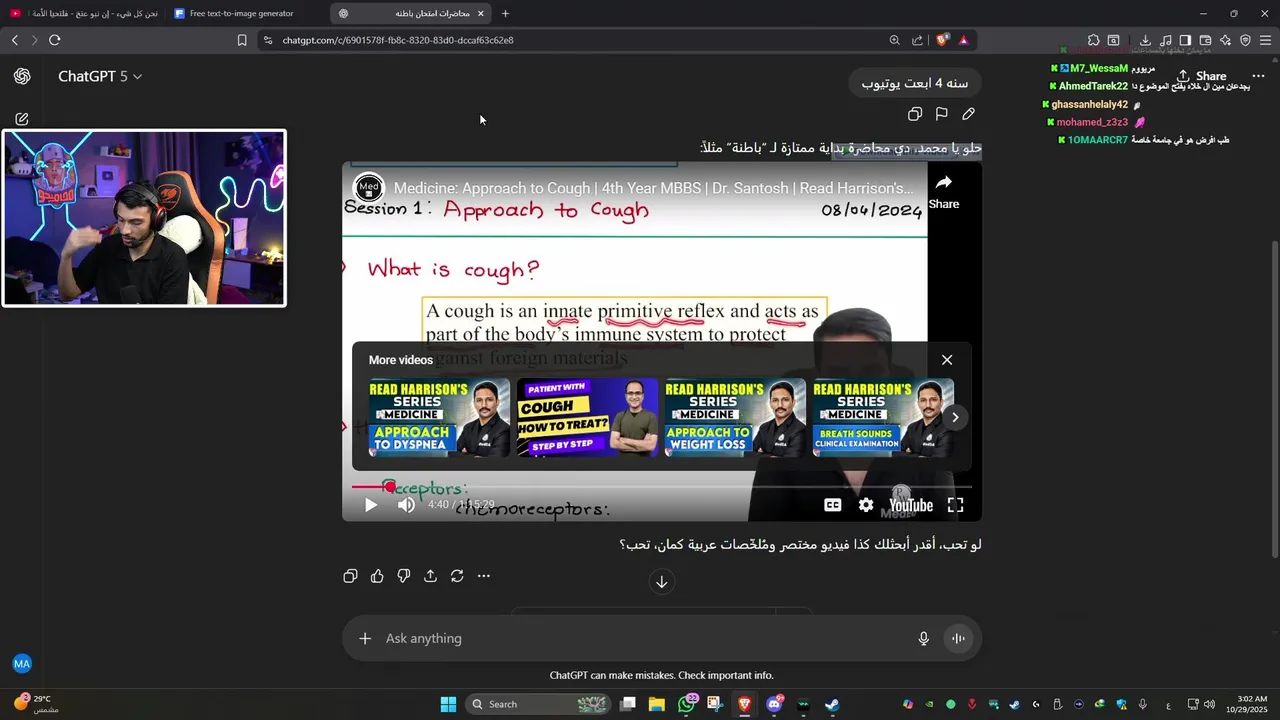The height and width of the screenshot is (720, 1280).
Task: Toggle the browser sidebar panel
Action: point(1185,40)
